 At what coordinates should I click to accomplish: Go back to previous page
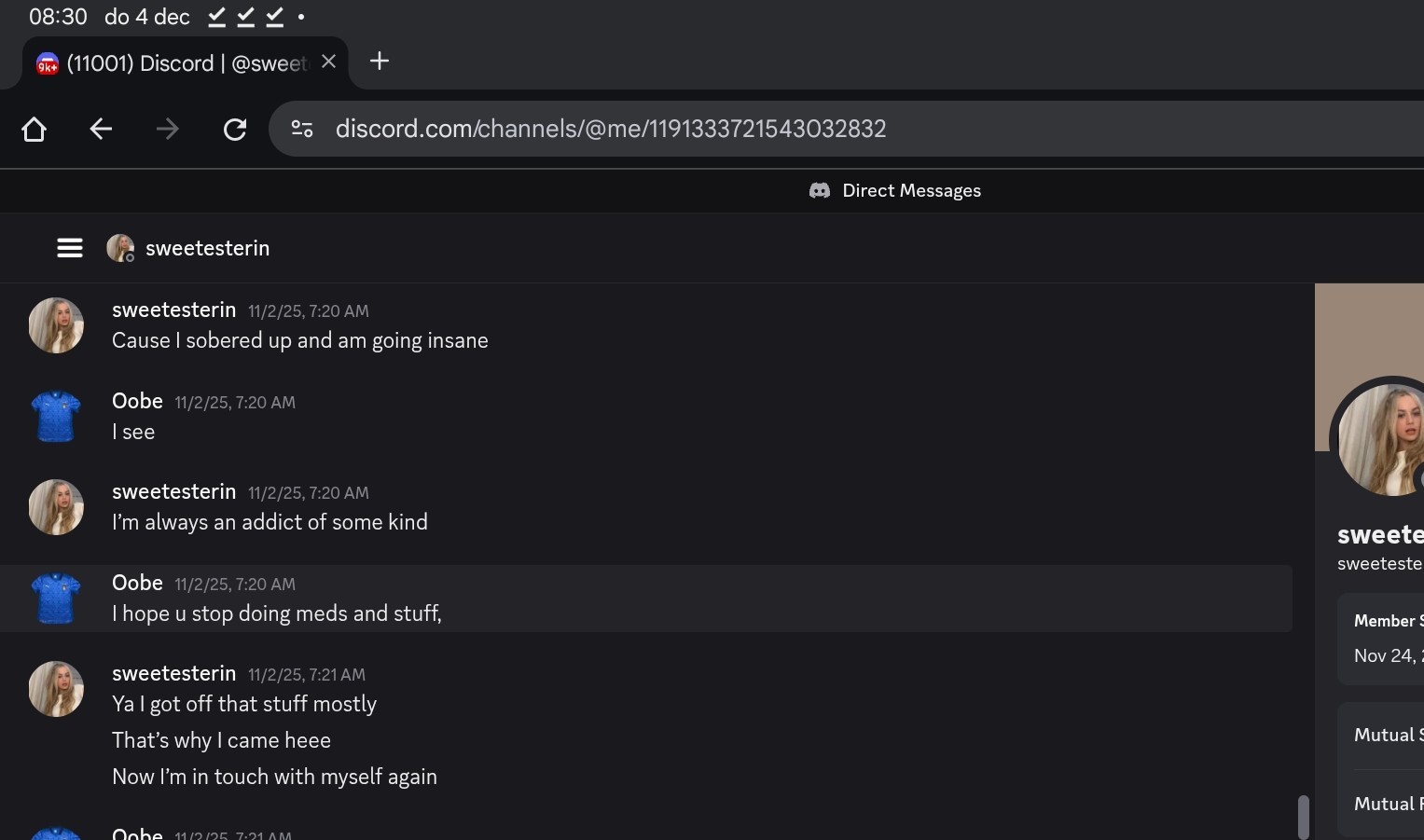pyautogui.click(x=101, y=129)
